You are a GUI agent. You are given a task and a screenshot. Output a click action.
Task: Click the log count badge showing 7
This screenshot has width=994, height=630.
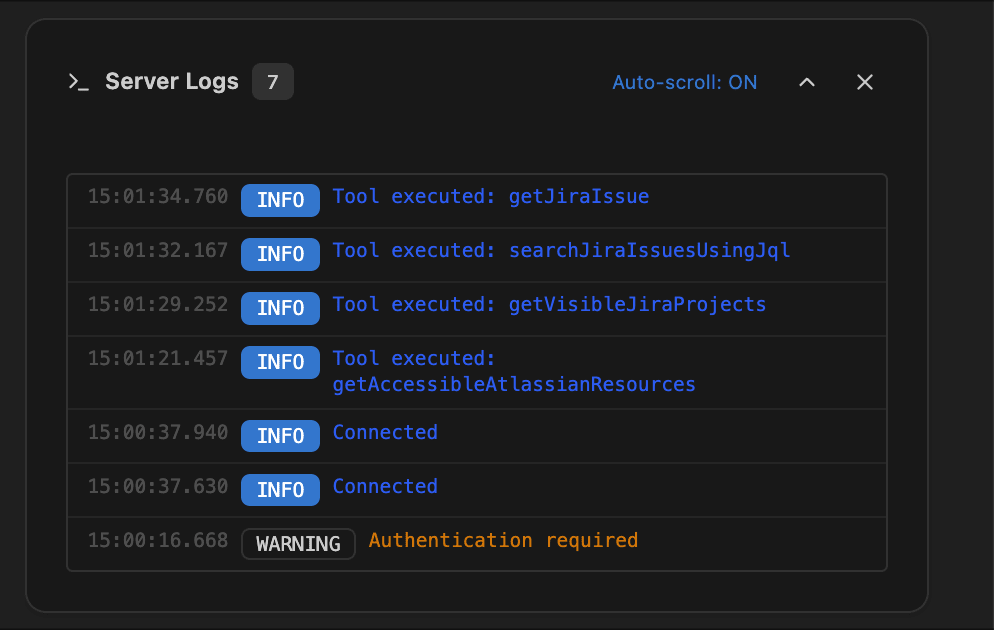click(x=272, y=82)
